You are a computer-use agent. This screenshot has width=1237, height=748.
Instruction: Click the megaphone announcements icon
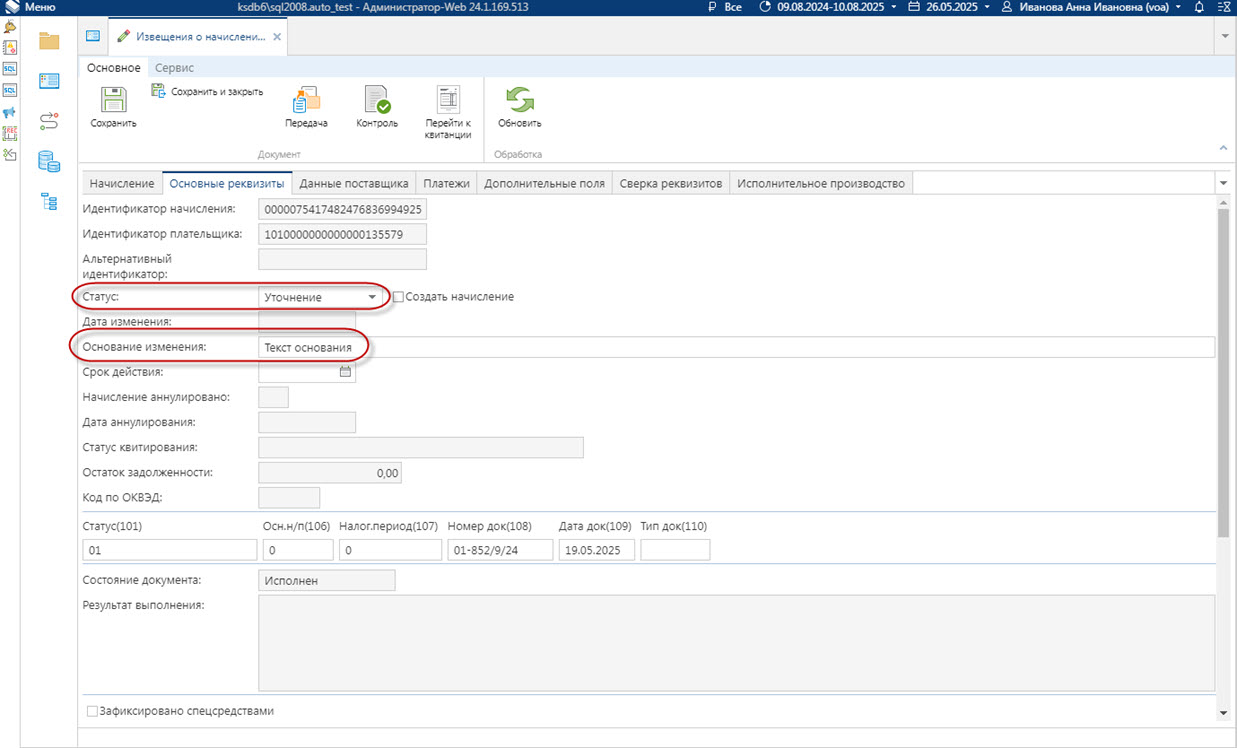[9, 112]
